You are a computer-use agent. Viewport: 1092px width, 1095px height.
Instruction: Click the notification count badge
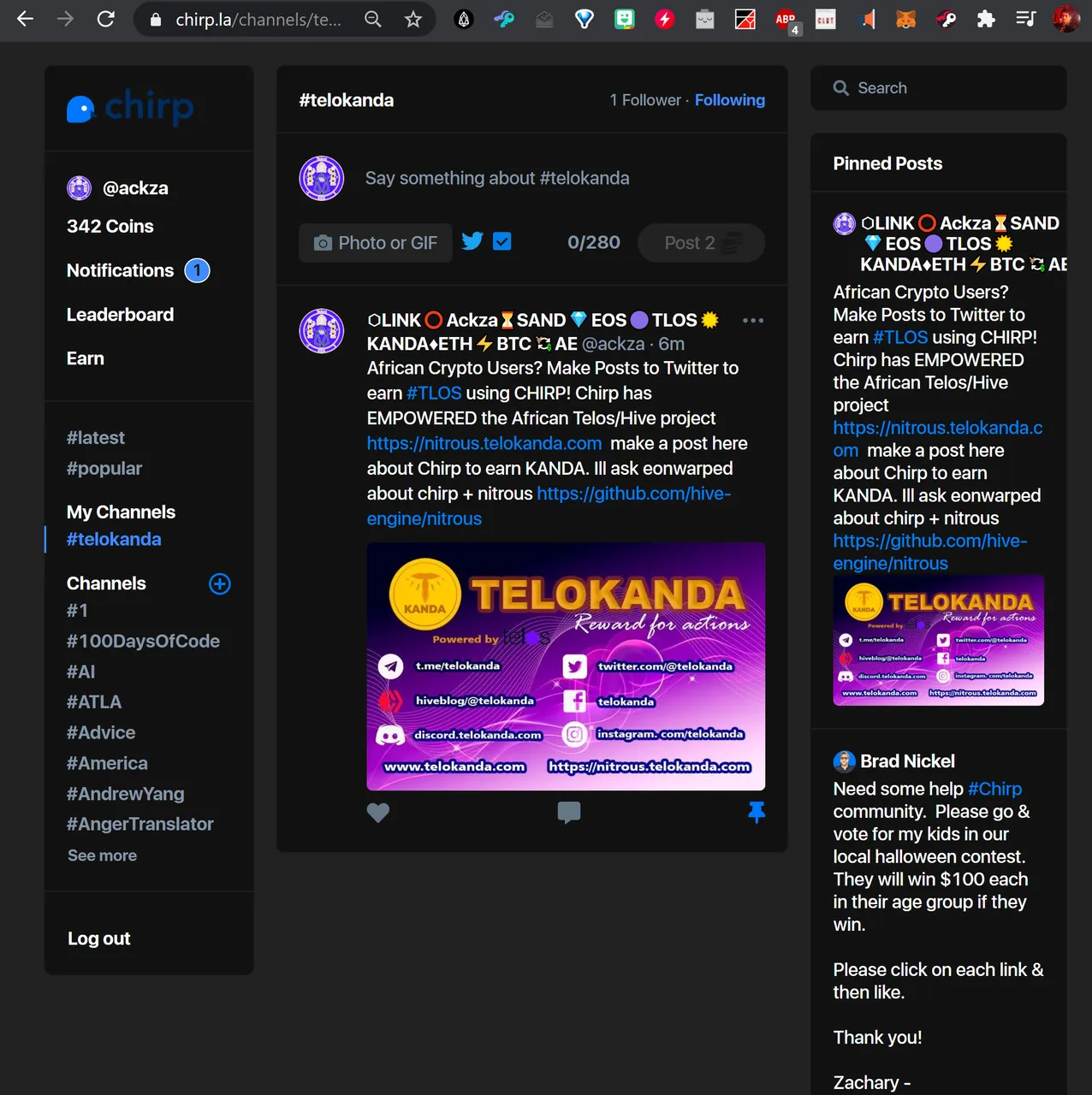pyautogui.click(x=198, y=270)
